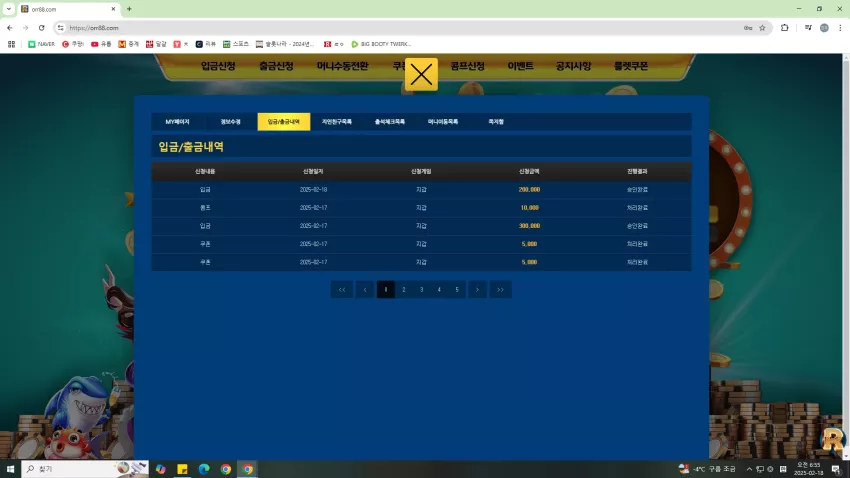
Task: Click the browser forward arrow
Action: (x=25, y=28)
